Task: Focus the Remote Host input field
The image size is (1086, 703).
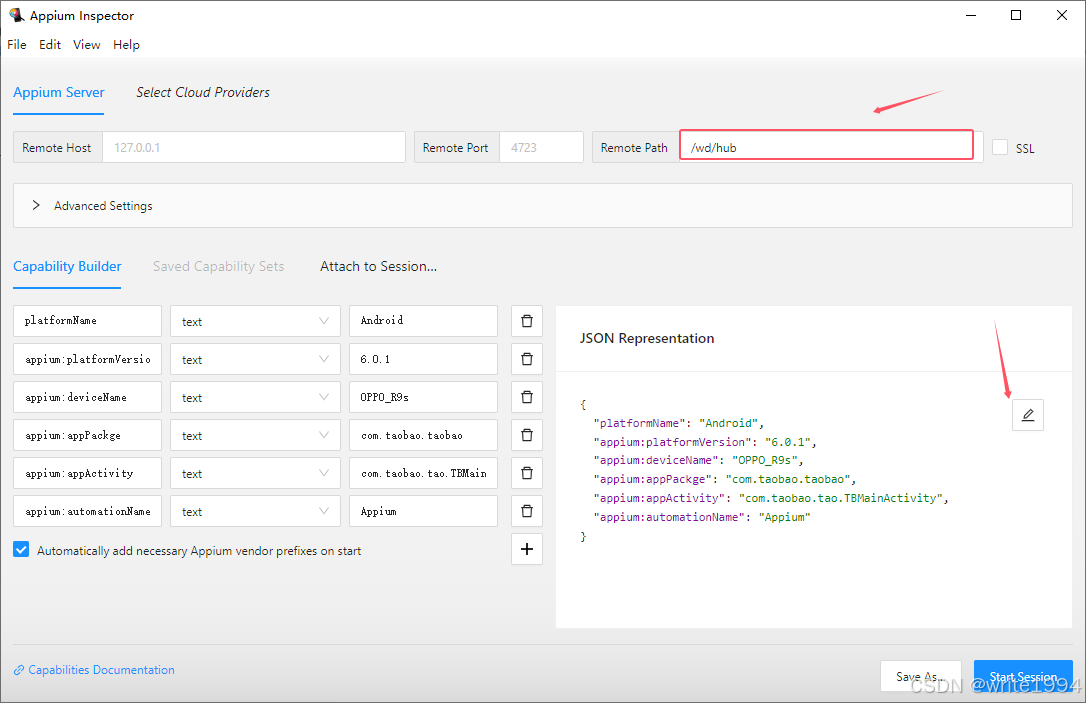Action: pyautogui.click(x=253, y=148)
